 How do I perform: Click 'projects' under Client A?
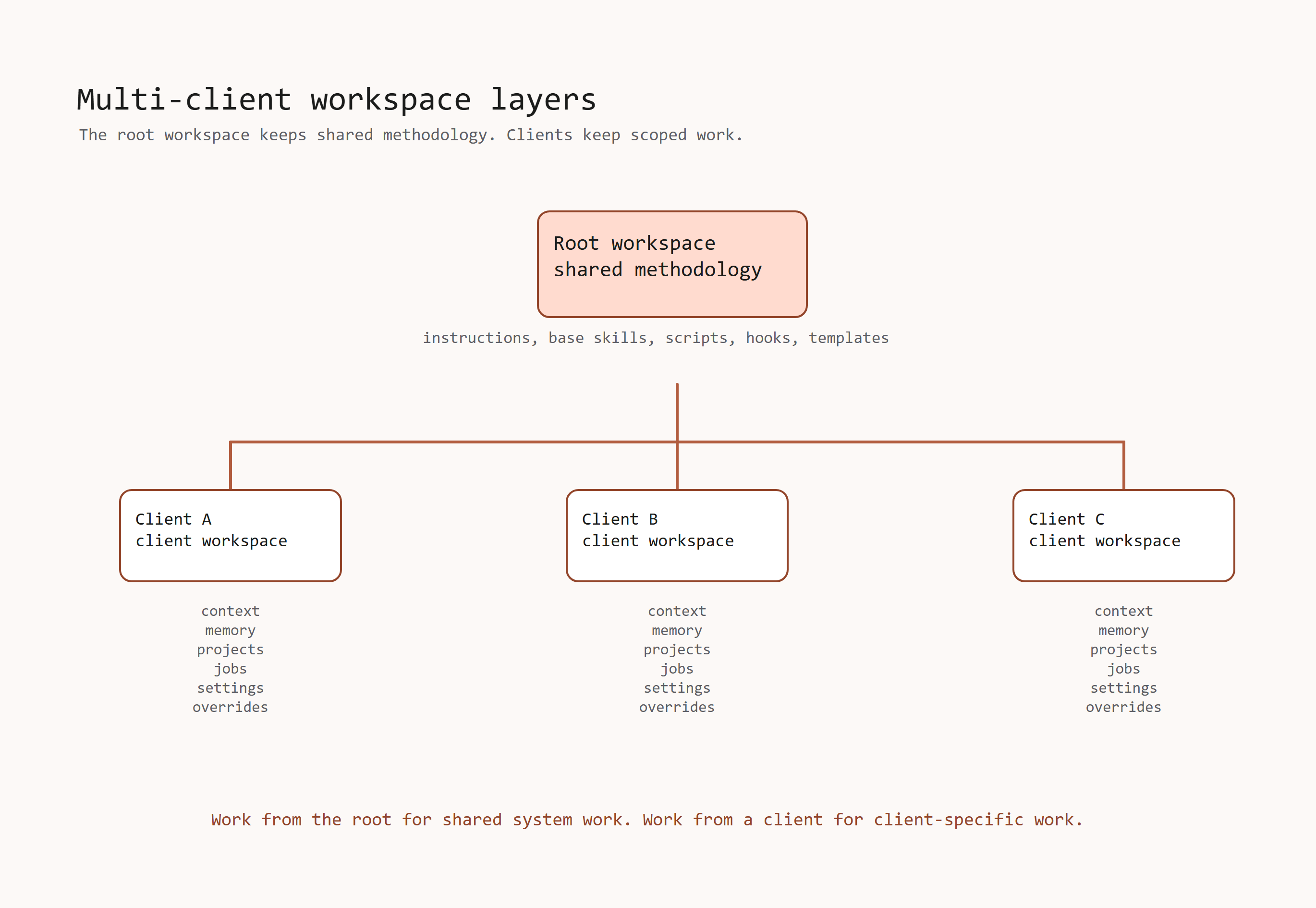[231, 650]
